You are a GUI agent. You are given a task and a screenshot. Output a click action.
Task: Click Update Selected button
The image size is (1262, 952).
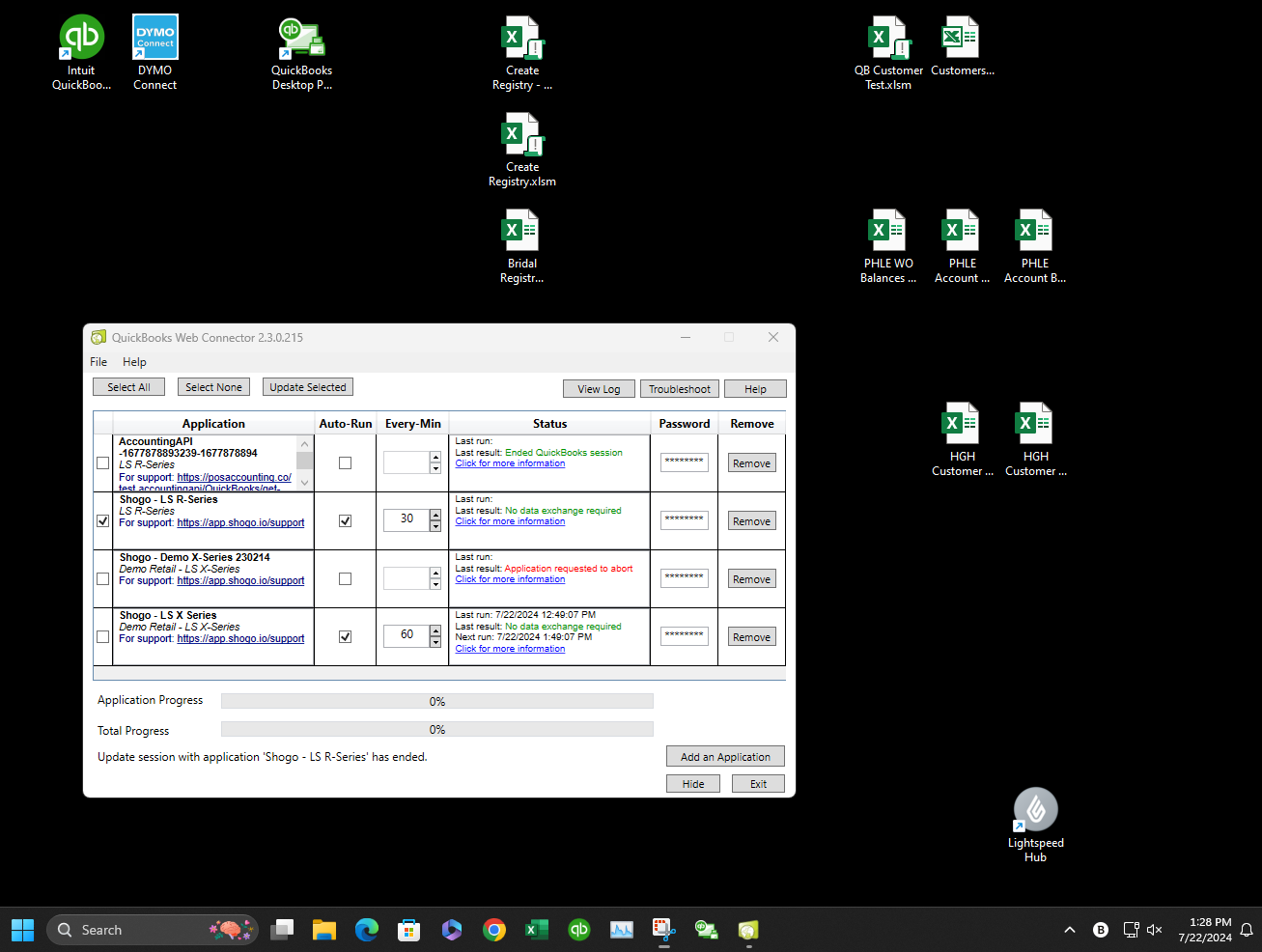click(307, 387)
